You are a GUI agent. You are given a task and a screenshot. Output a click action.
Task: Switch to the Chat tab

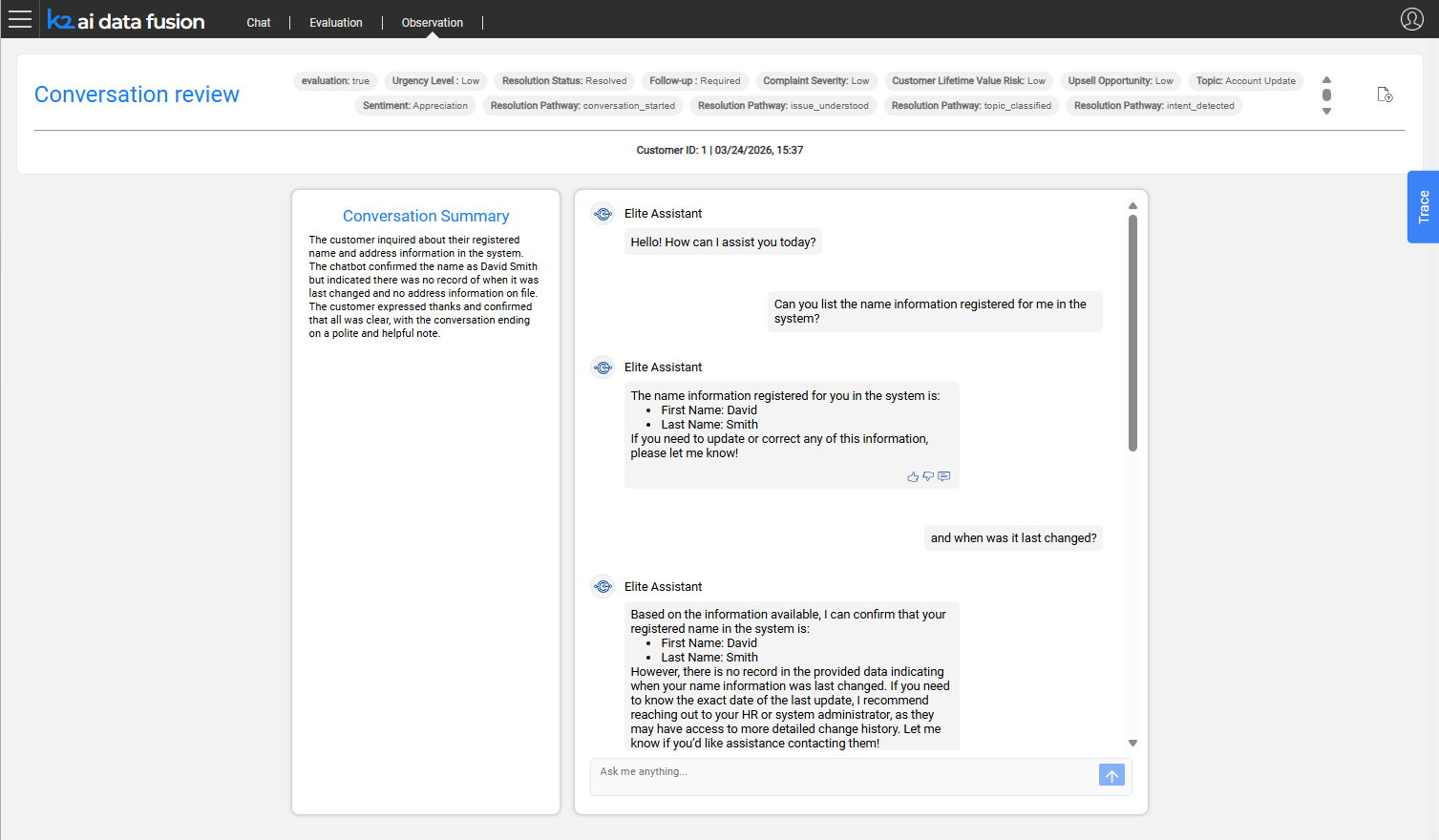pyautogui.click(x=259, y=23)
